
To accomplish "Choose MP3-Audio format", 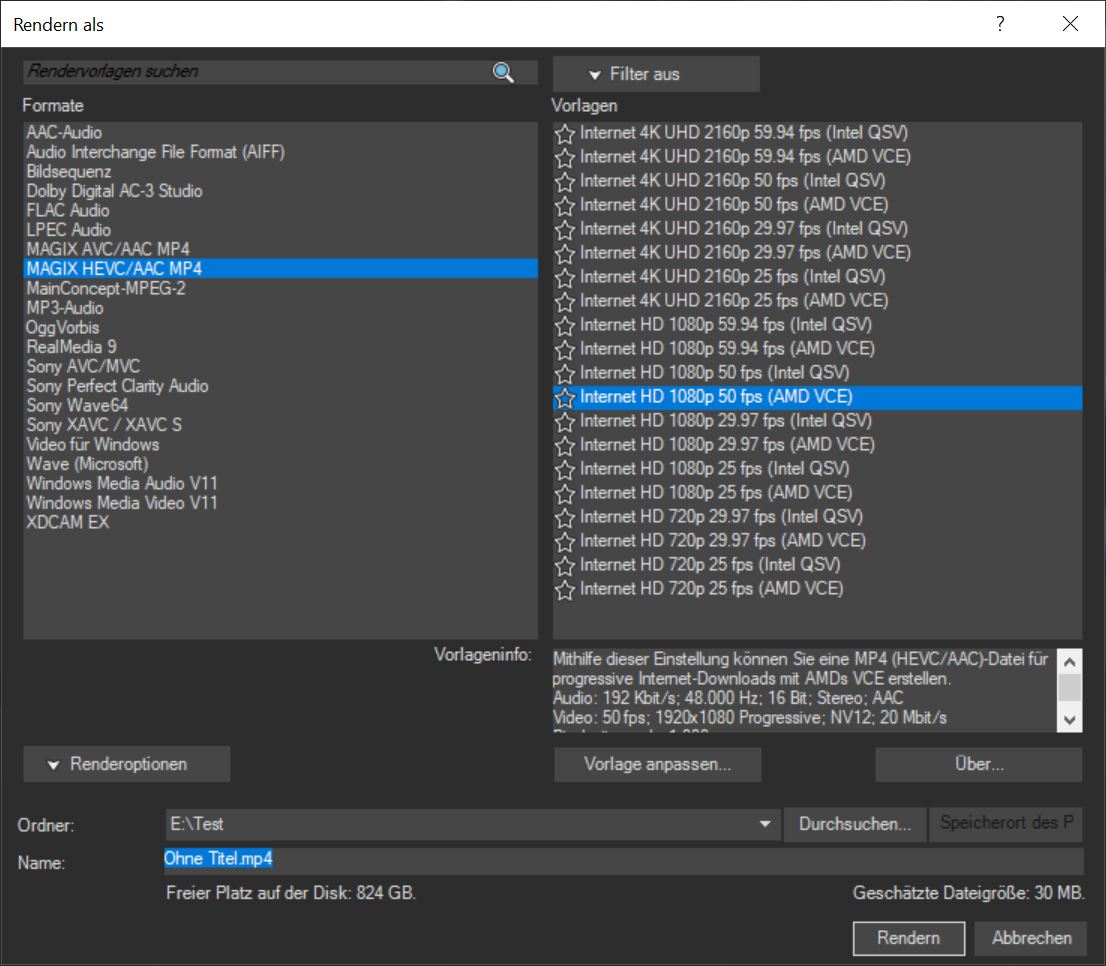I will tap(280, 308).
